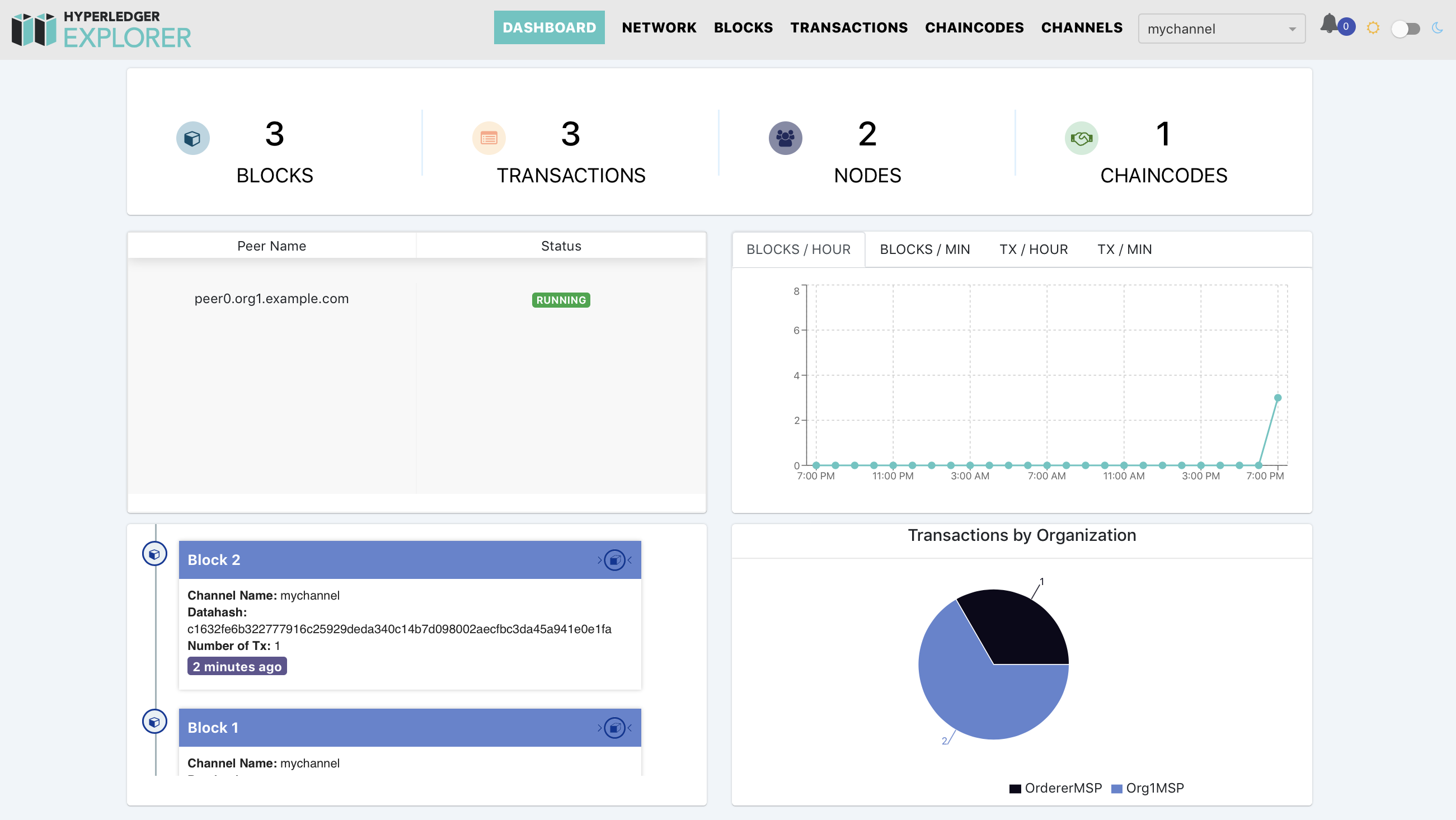This screenshot has height=820, width=1456.
Task: Open the mychannel channel dropdown
Action: click(1221, 29)
